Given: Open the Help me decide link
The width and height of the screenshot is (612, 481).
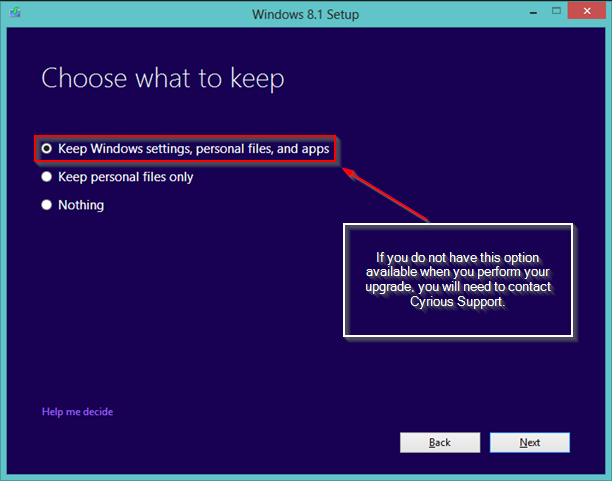Looking at the screenshot, I should pyautogui.click(x=77, y=412).
